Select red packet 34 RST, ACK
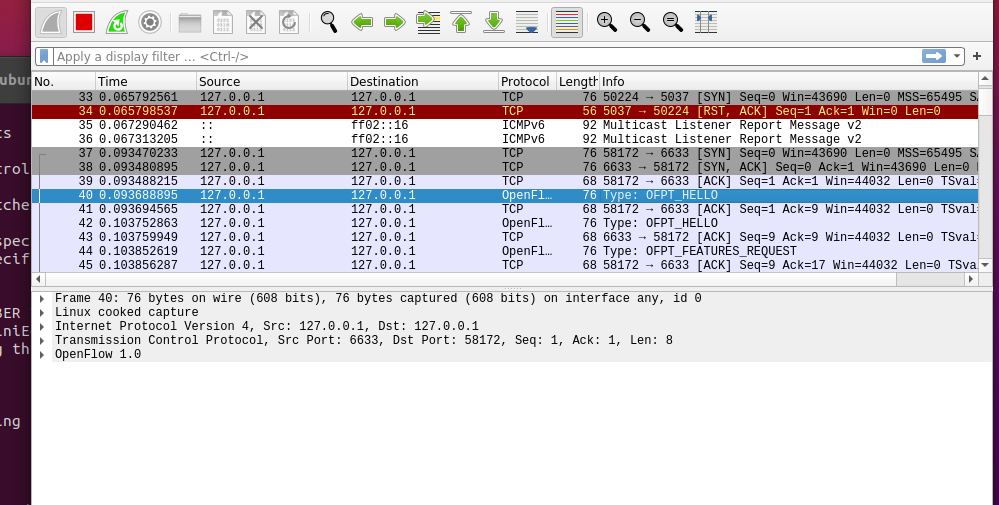This screenshot has height=505, width=999. 505,111
